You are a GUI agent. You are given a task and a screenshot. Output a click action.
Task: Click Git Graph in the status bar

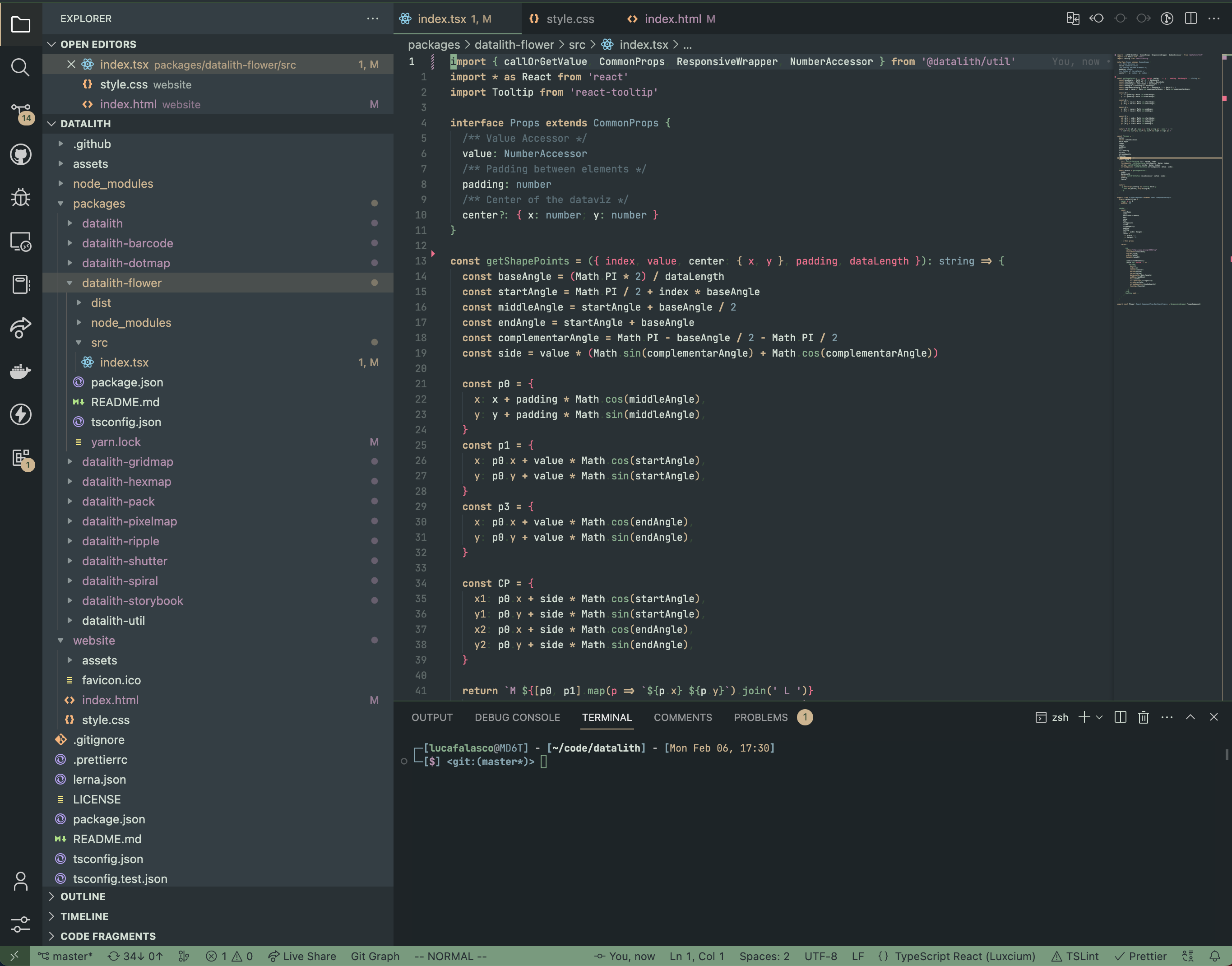coord(375,957)
